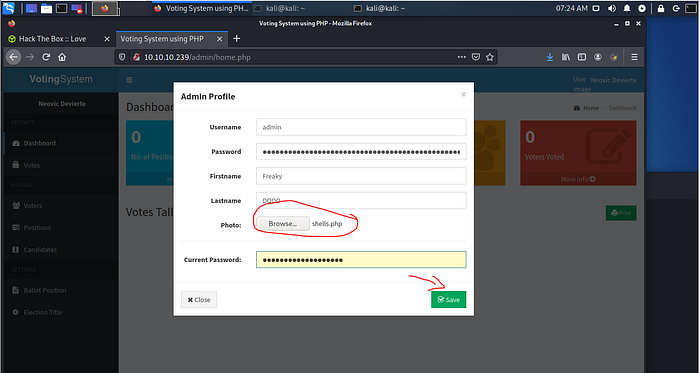Select the Voting System taskbar window entry

tap(201, 8)
